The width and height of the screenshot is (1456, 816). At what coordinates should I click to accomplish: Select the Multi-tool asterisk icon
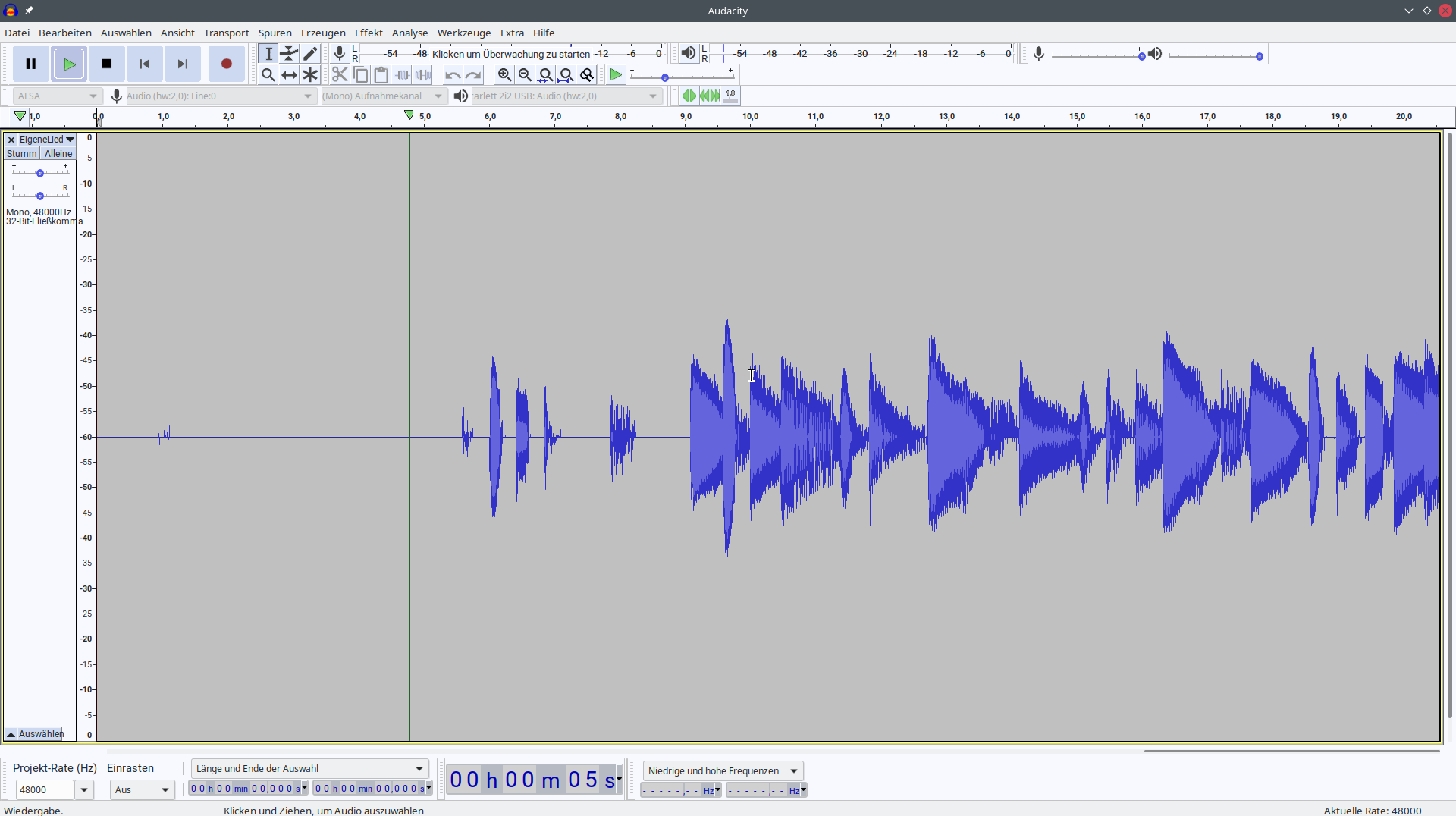pos(310,74)
